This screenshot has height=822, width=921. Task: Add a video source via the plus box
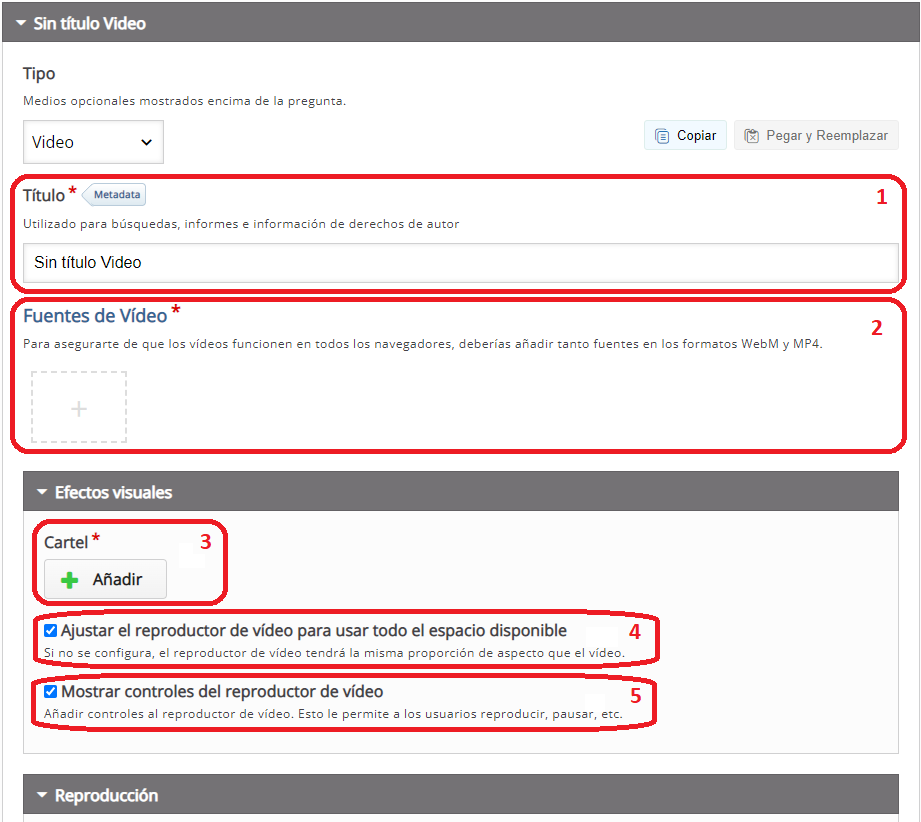[79, 408]
